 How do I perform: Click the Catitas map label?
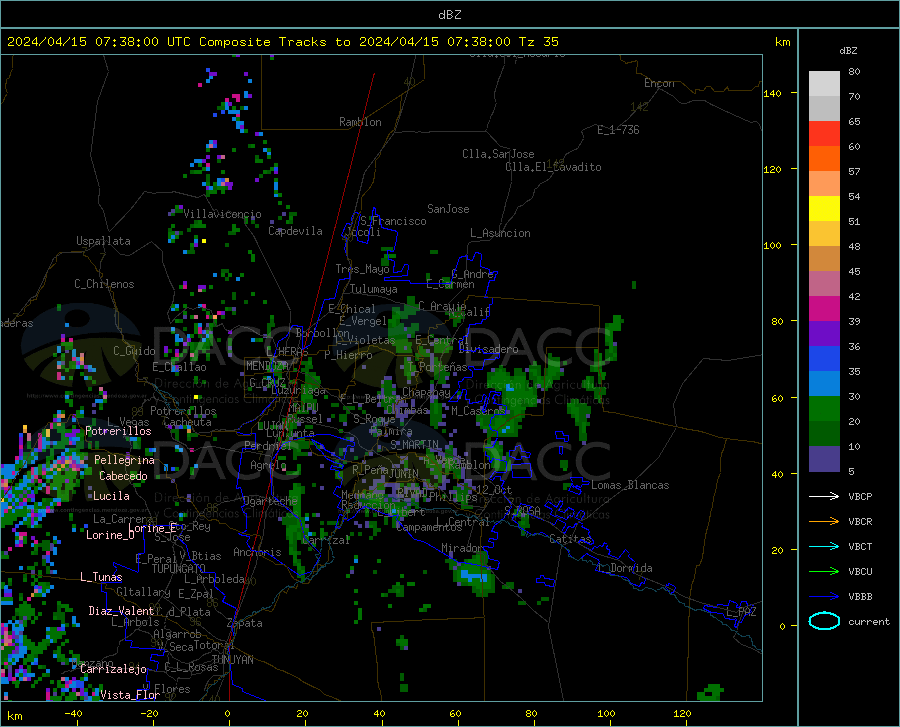pos(571,539)
